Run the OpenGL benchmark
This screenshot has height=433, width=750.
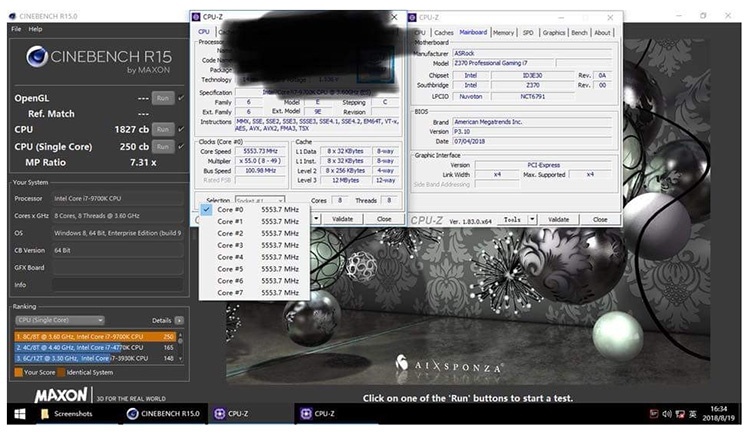(x=163, y=98)
